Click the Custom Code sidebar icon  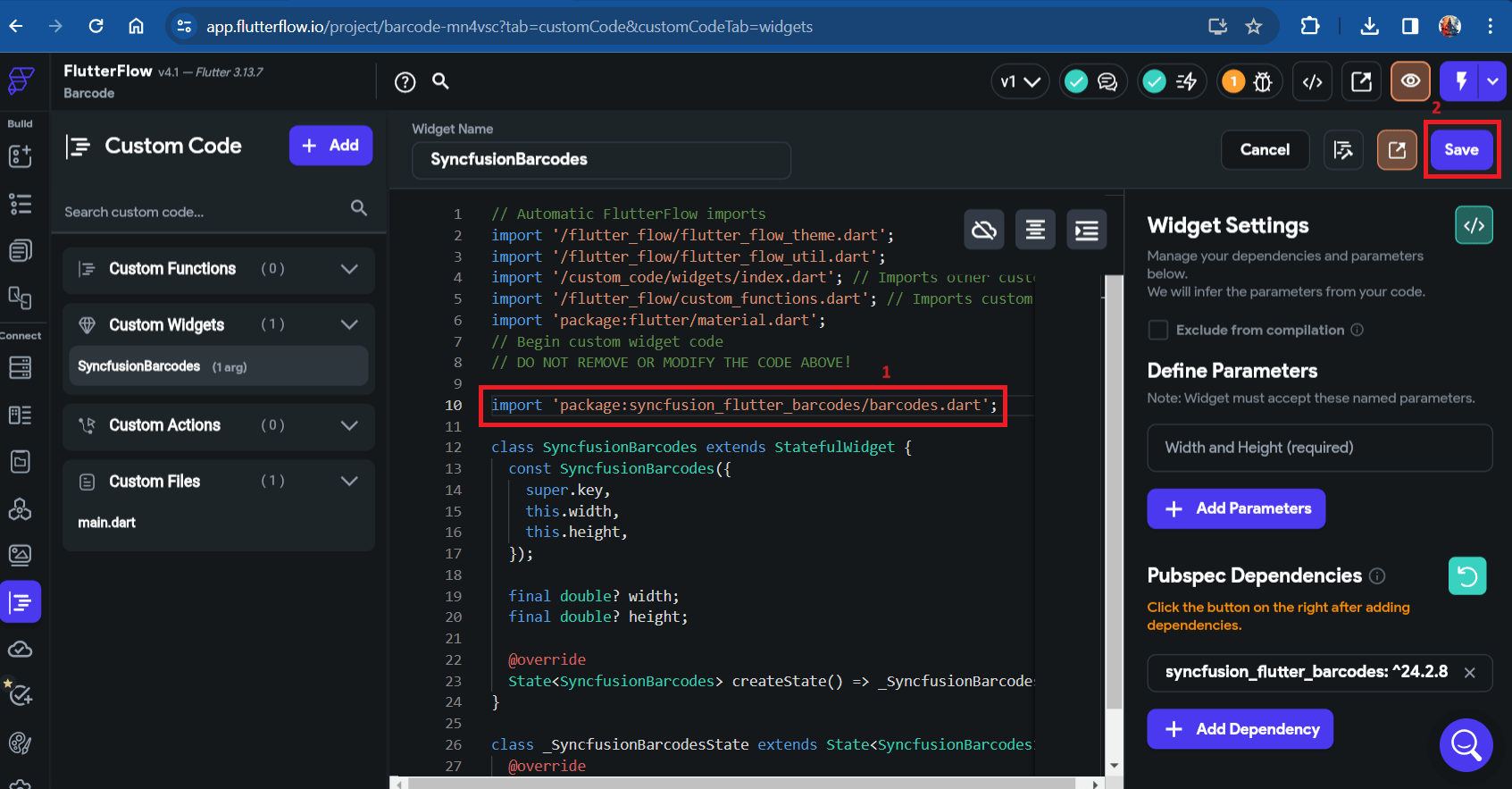click(x=21, y=602)
